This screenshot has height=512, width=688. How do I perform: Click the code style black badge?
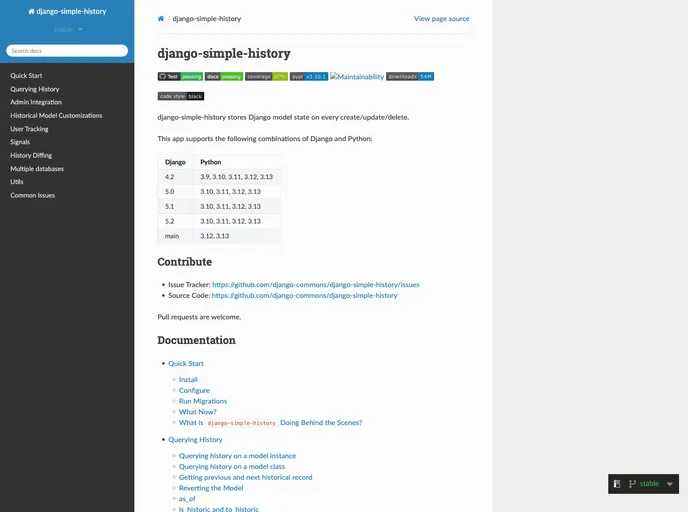click(x=181, y=96)
